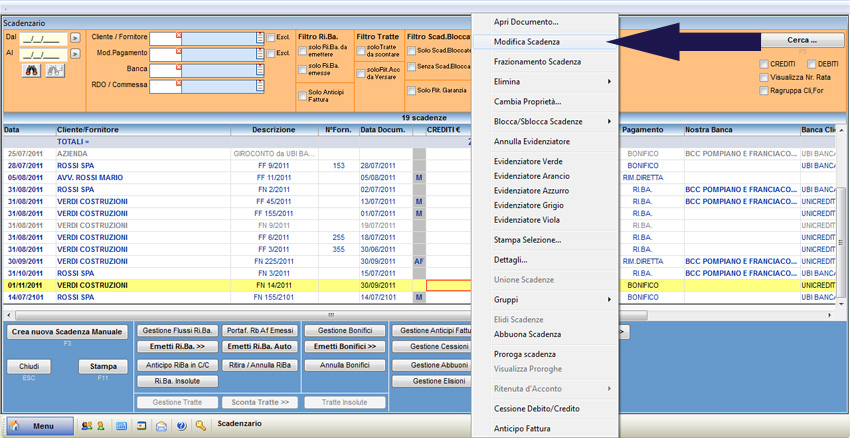Open date picker arrow next to Dal

click(x=76, y=38)
